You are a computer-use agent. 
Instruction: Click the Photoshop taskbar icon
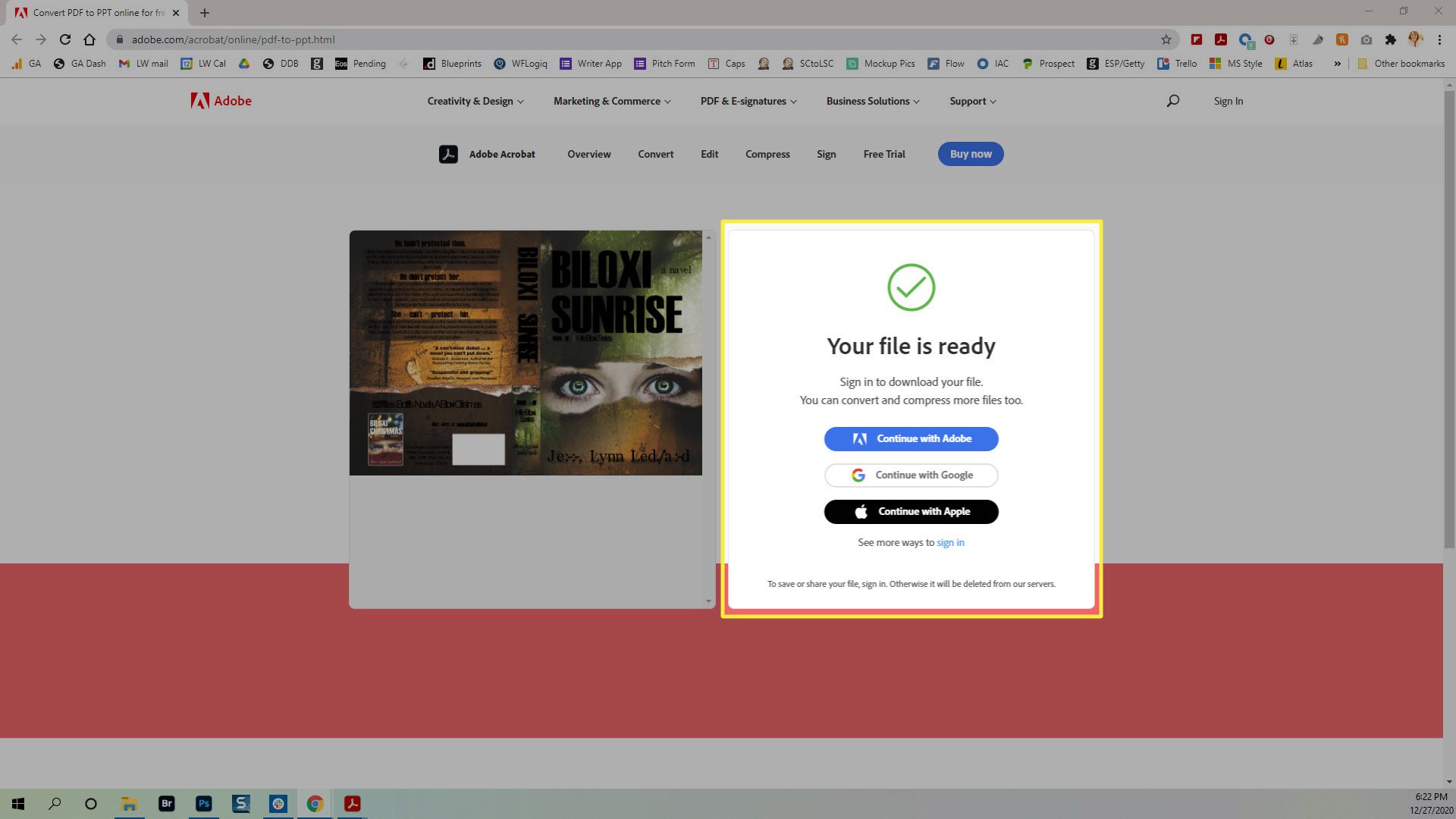[x=204, y=803]
